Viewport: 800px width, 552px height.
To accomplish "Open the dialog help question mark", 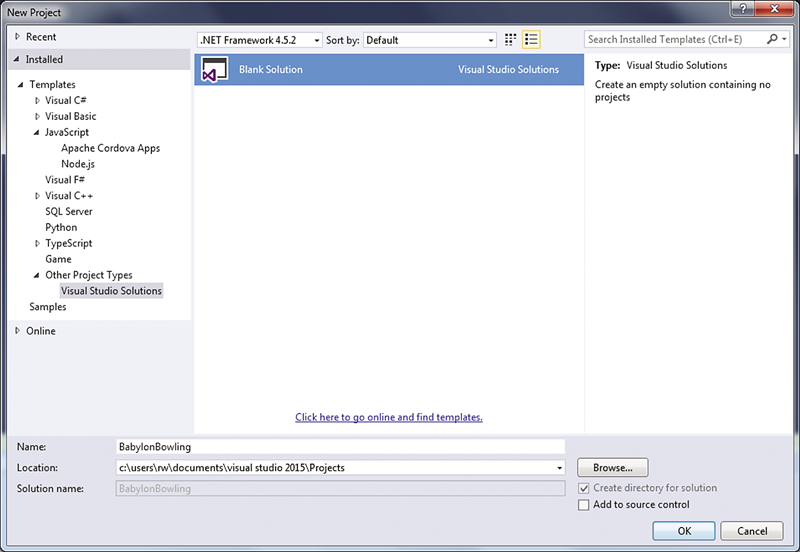I will point(742,9).
